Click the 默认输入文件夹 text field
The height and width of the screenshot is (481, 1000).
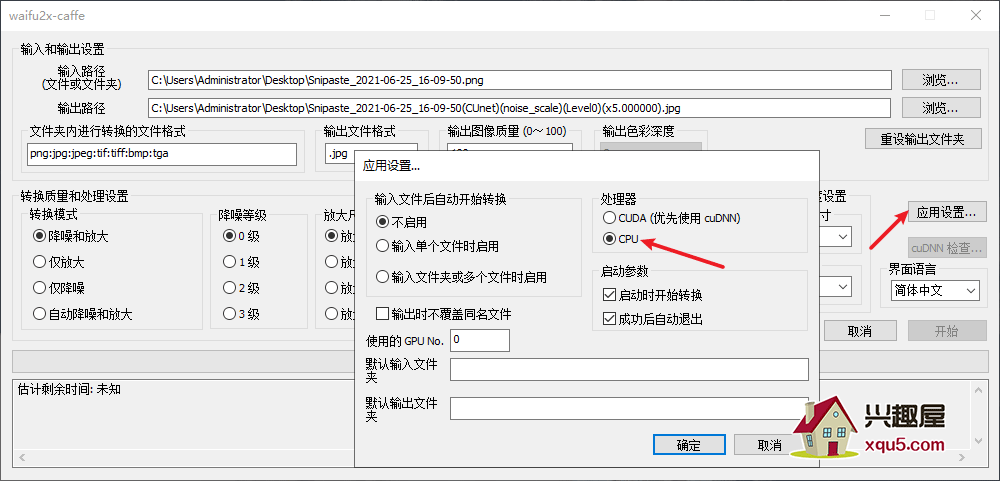tap(629, 369)
